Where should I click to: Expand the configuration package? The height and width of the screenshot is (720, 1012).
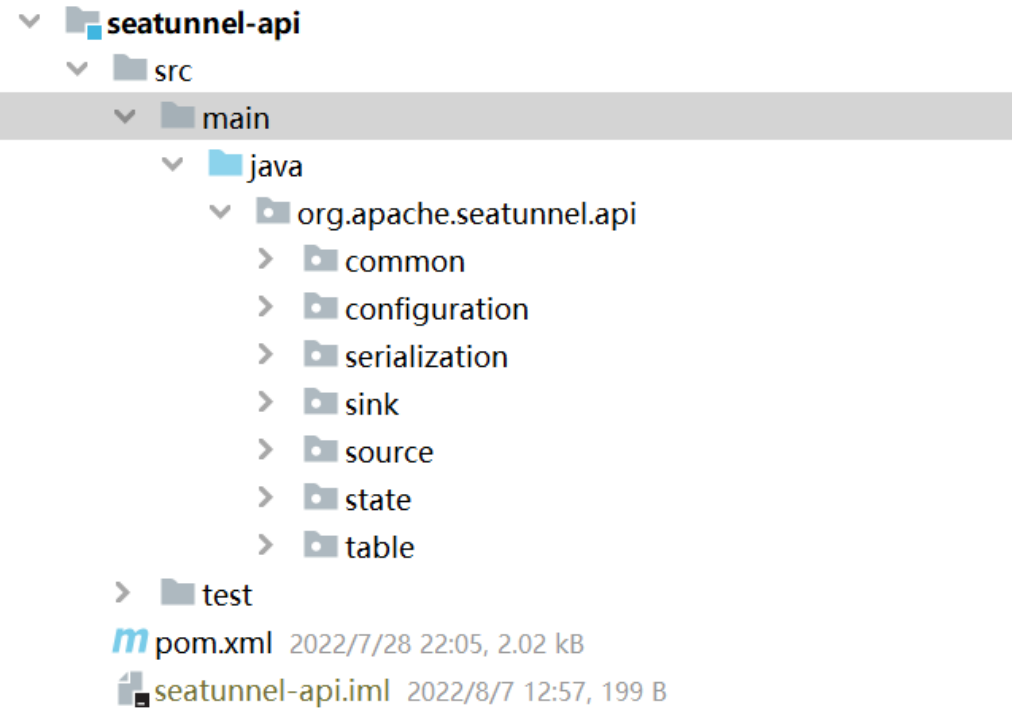click(x=265, y=308)
